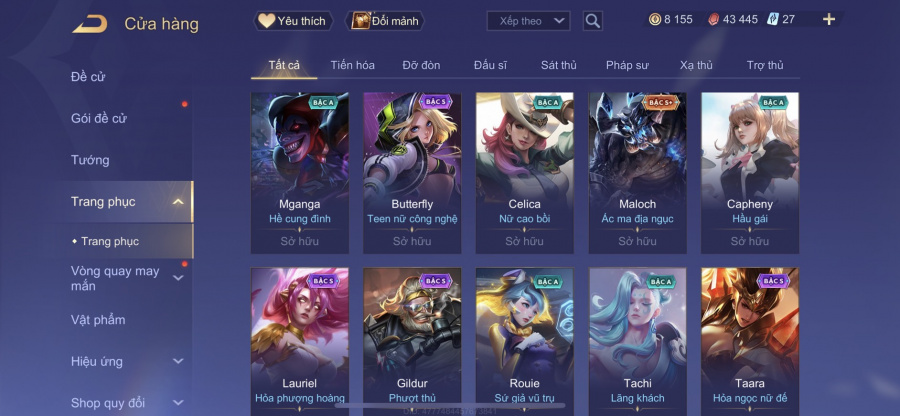The image size is (900, 416).
Task: Expand the Shop quy đổi section
Action: click(179, 403)
